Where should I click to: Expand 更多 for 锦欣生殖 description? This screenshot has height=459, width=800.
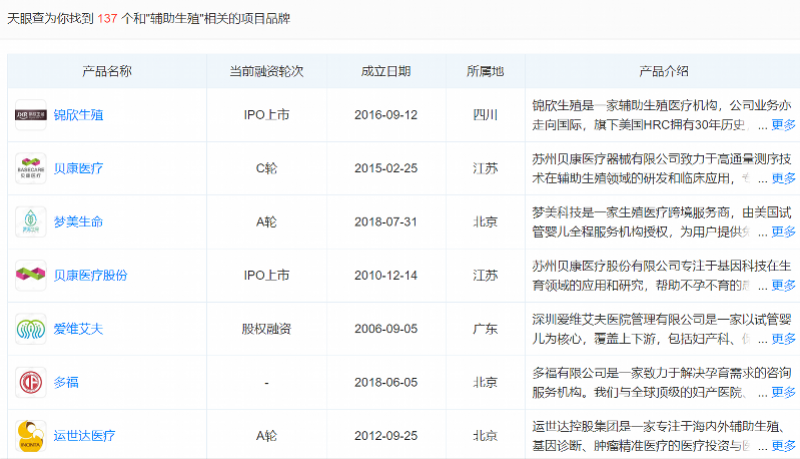pyautogui.click(x=783, y=125)
